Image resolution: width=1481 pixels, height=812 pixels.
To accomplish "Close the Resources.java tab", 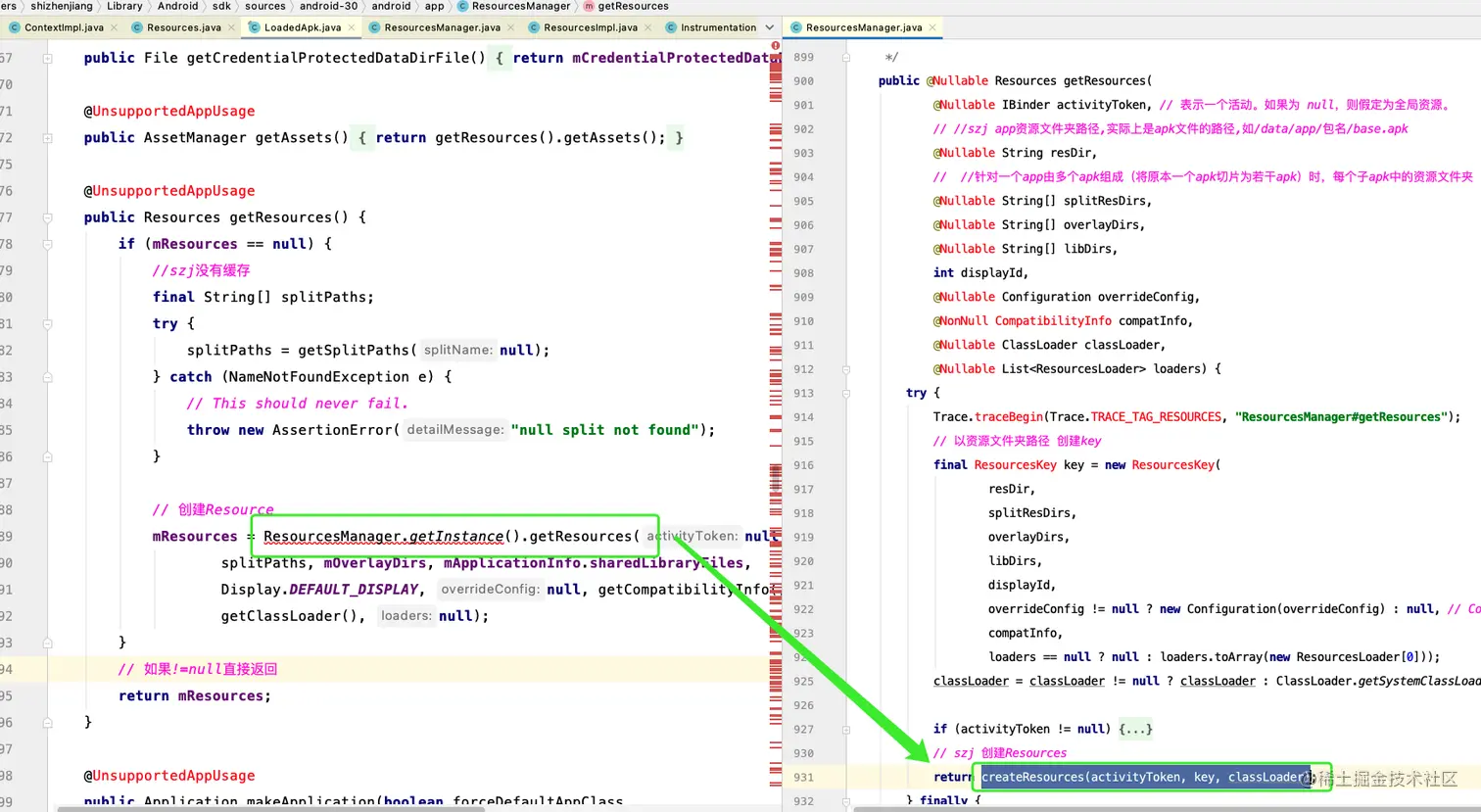I will 231,27.
